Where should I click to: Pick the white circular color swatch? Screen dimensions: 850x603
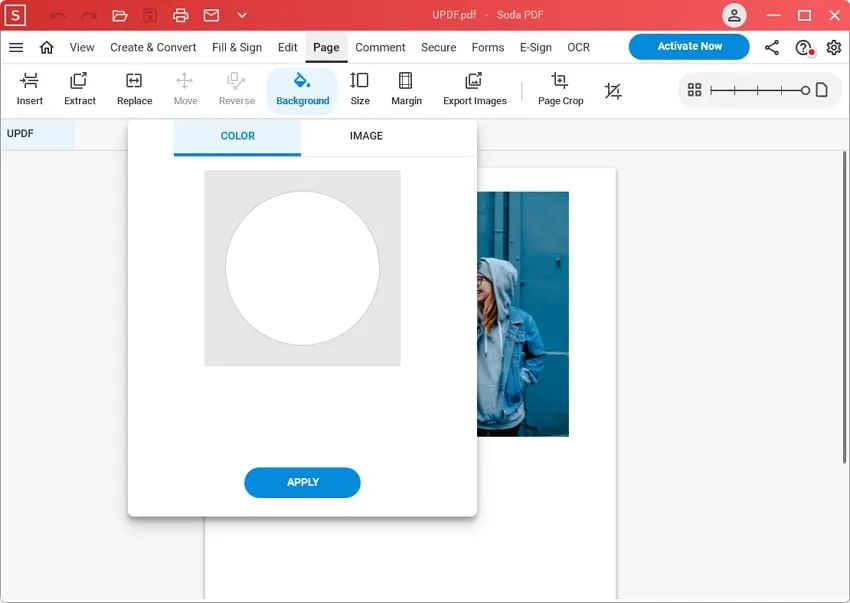click(x=302, y=268)
